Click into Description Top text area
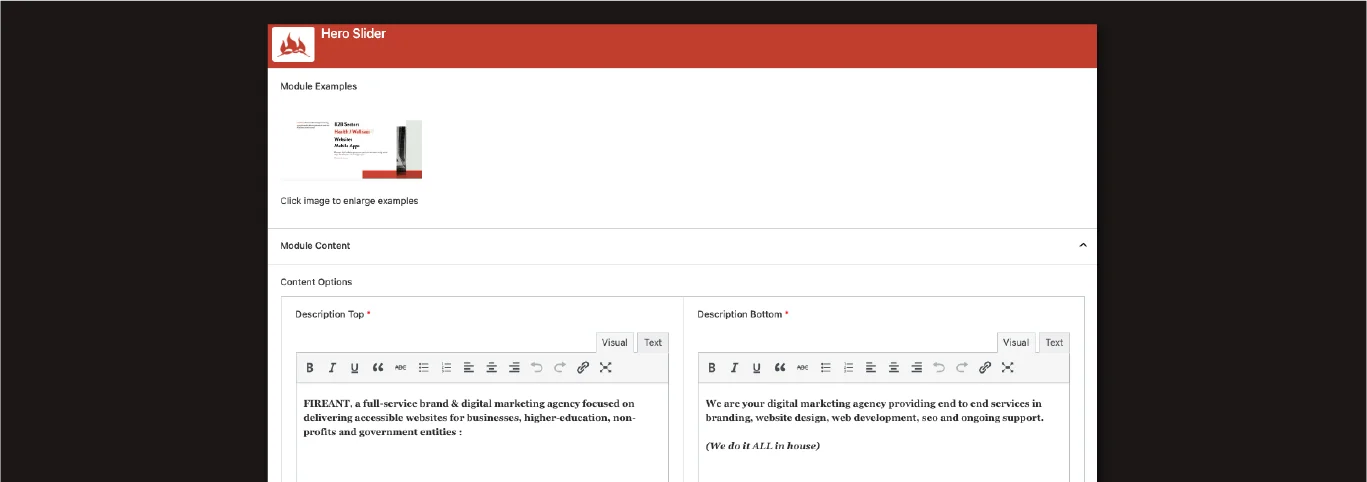 pos(482,432)
